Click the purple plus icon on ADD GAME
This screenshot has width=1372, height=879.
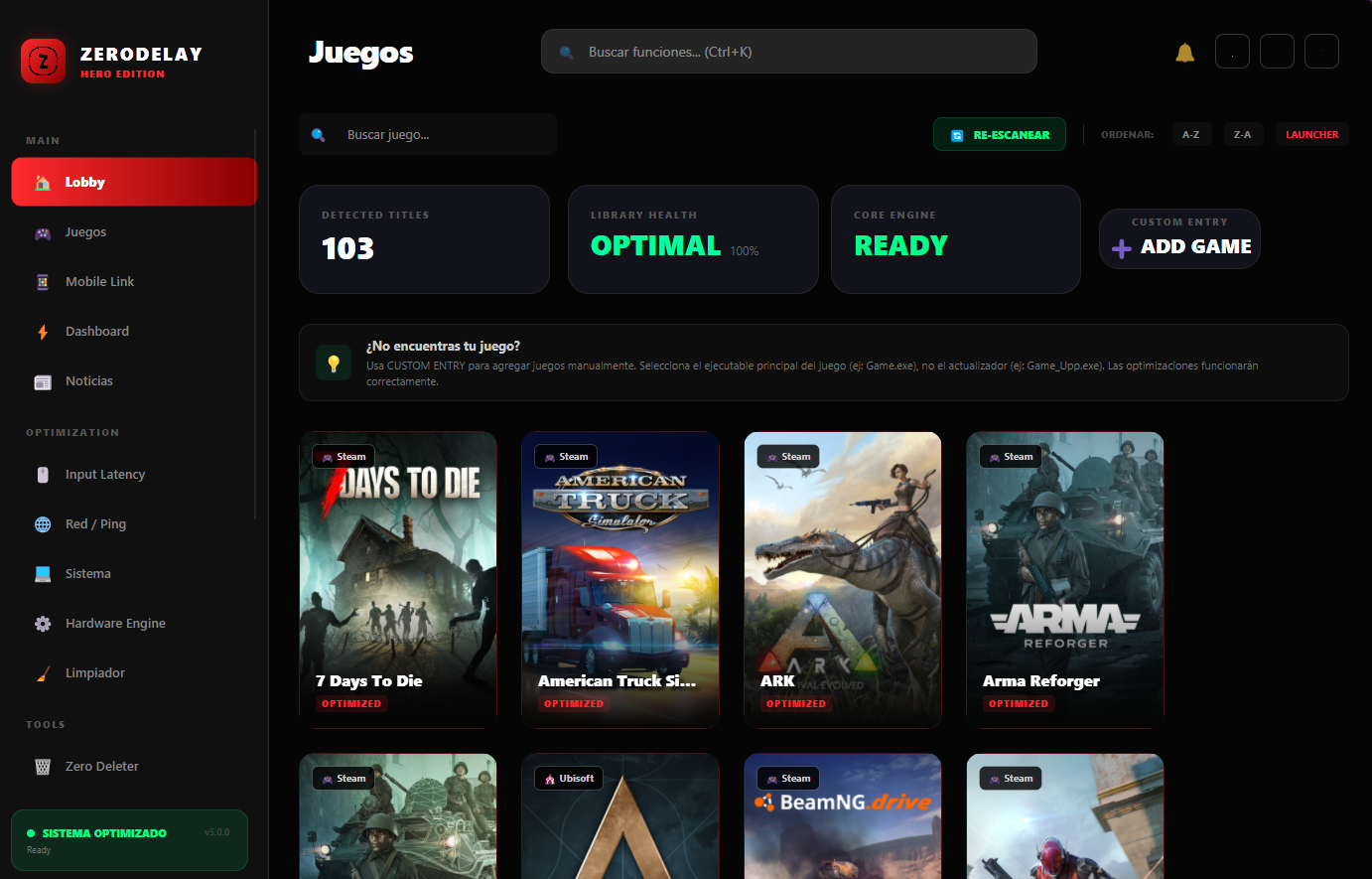[1122, 249]
